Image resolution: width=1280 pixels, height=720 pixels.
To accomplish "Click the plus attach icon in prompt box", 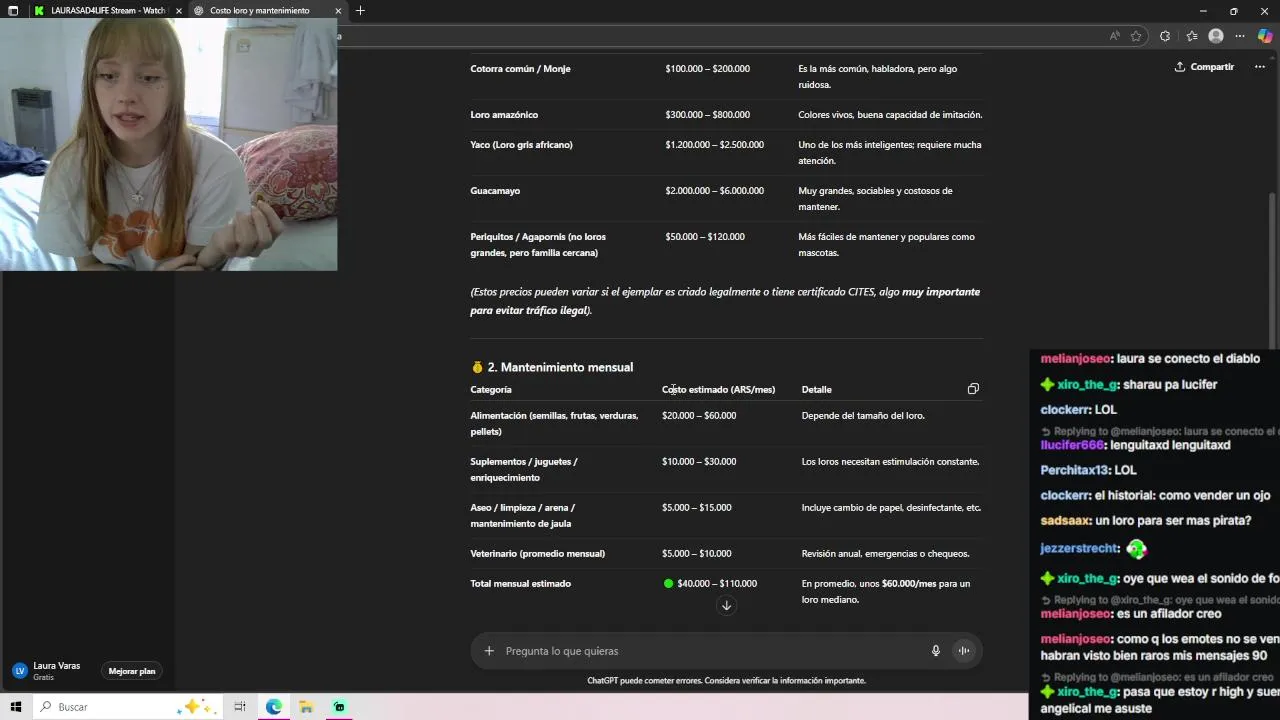I will (x=489, y=651).
